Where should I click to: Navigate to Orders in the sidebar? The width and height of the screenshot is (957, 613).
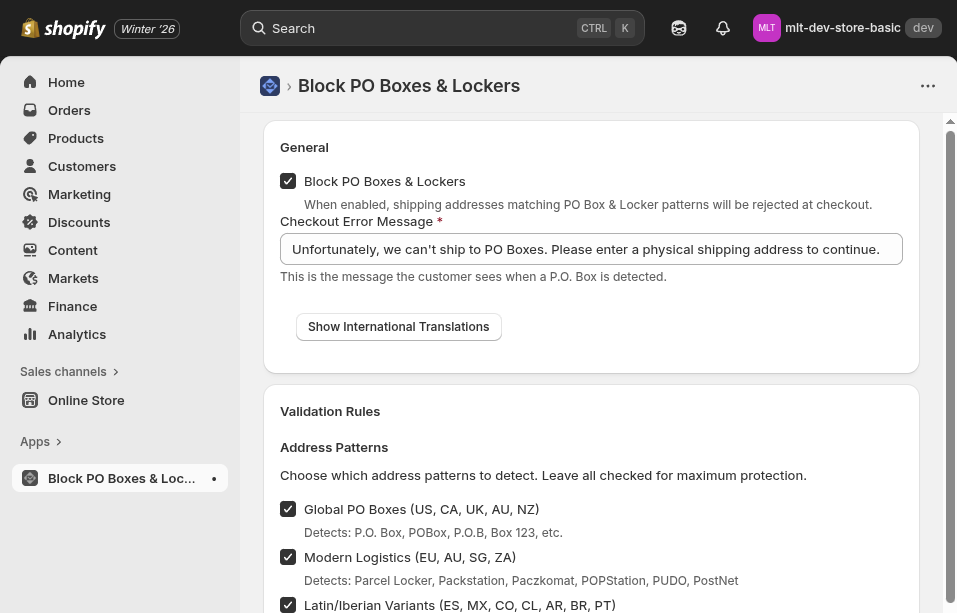69,110
